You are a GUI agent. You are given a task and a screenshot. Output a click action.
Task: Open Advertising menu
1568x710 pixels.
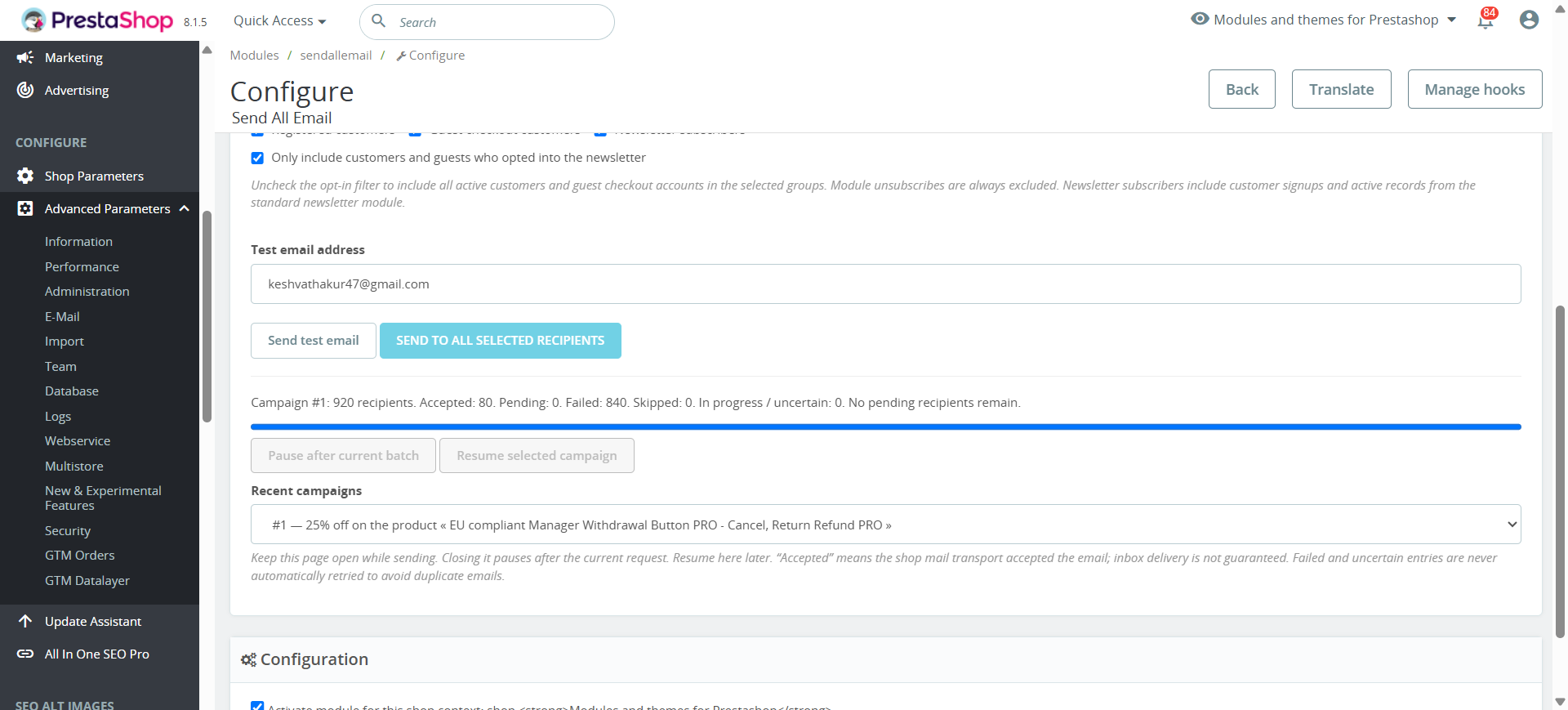click(77, 90)
